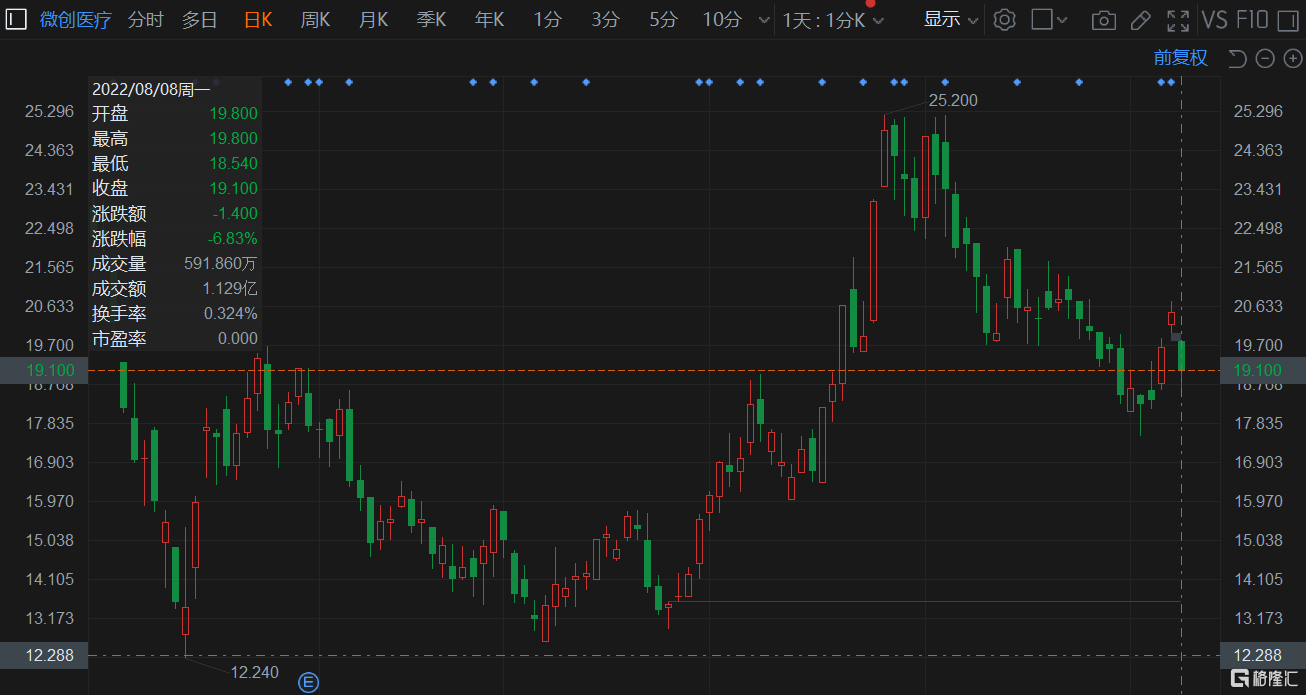Viewport: 1306px width, 695px height.
Task: Enter fullscreen chart view
Action: pyautogui.click(x=1178, y=20)
